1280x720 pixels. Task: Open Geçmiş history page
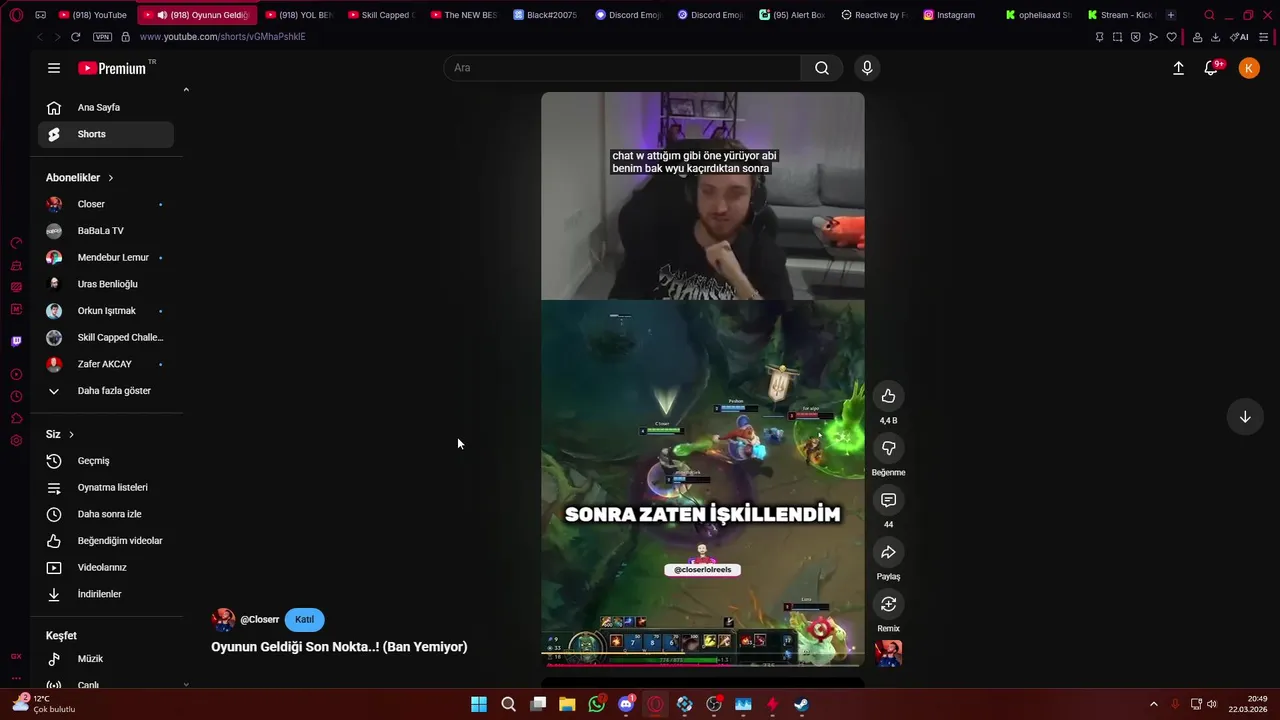point(106,461)
